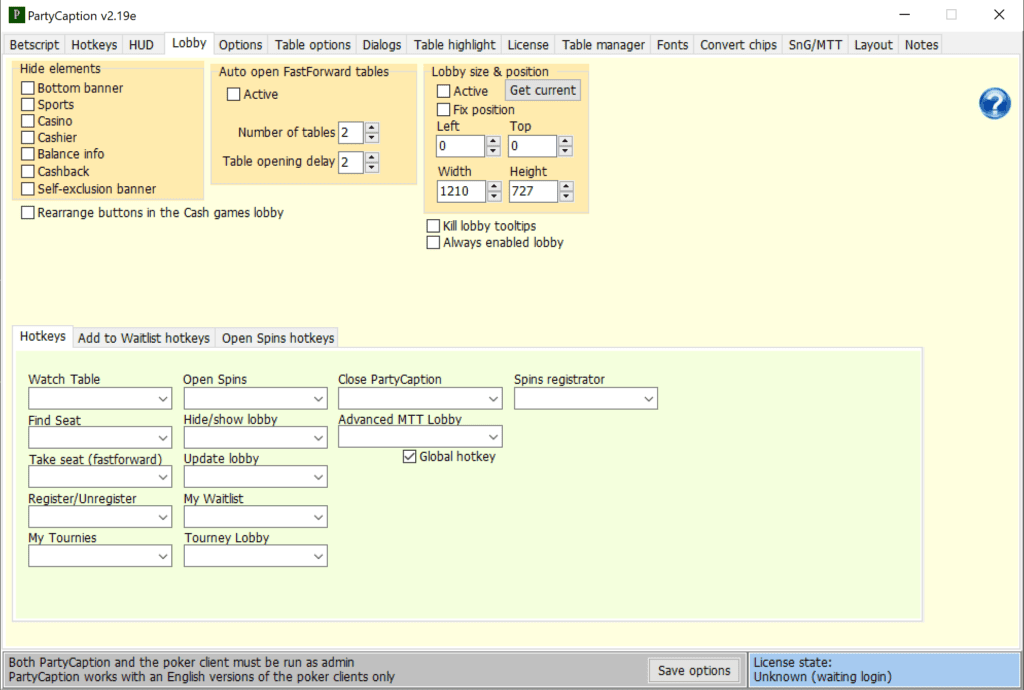Expand the Register/Unregister hotkey dropdown
Viewport: 1024px width, 690px height.
tap(100, 517)
